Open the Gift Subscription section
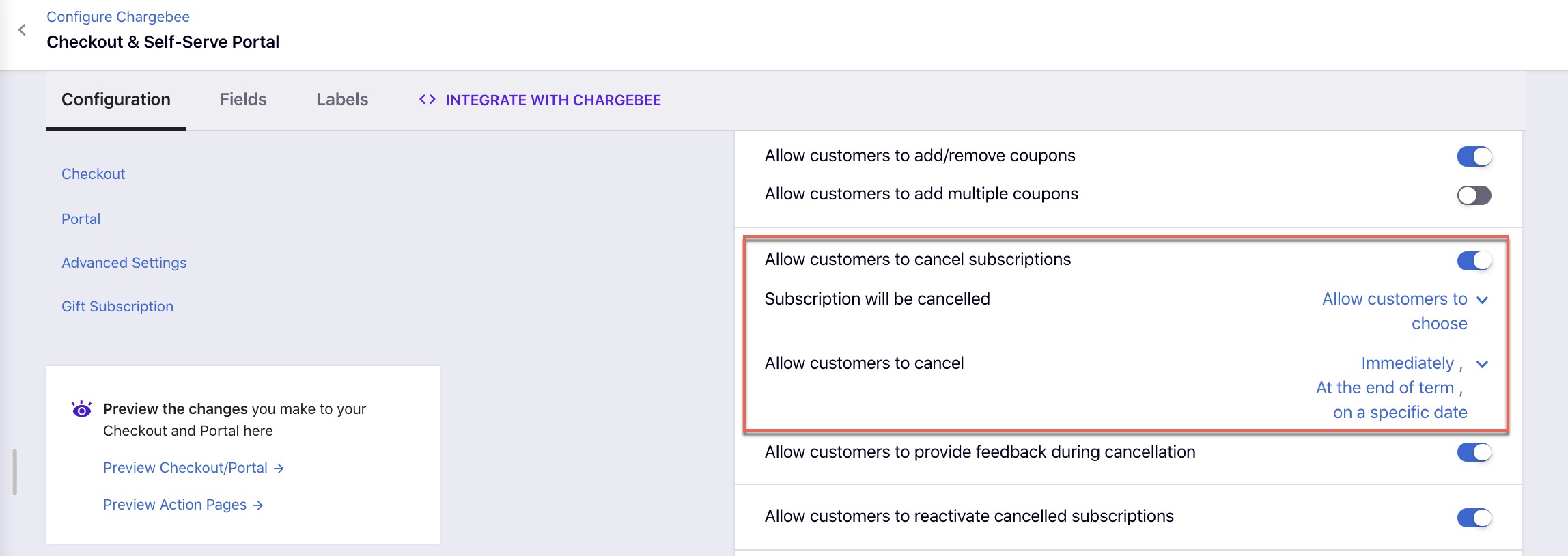Screen dimensions: 1568x556 (117, 307)
